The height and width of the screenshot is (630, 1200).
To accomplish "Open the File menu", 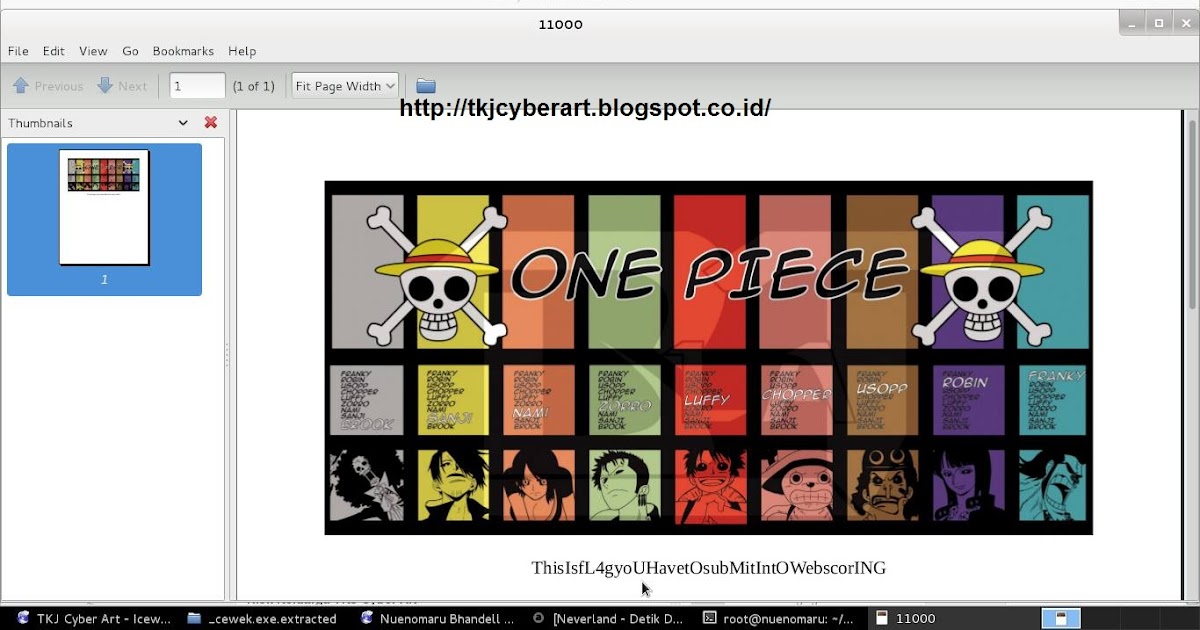I will 18,51.
